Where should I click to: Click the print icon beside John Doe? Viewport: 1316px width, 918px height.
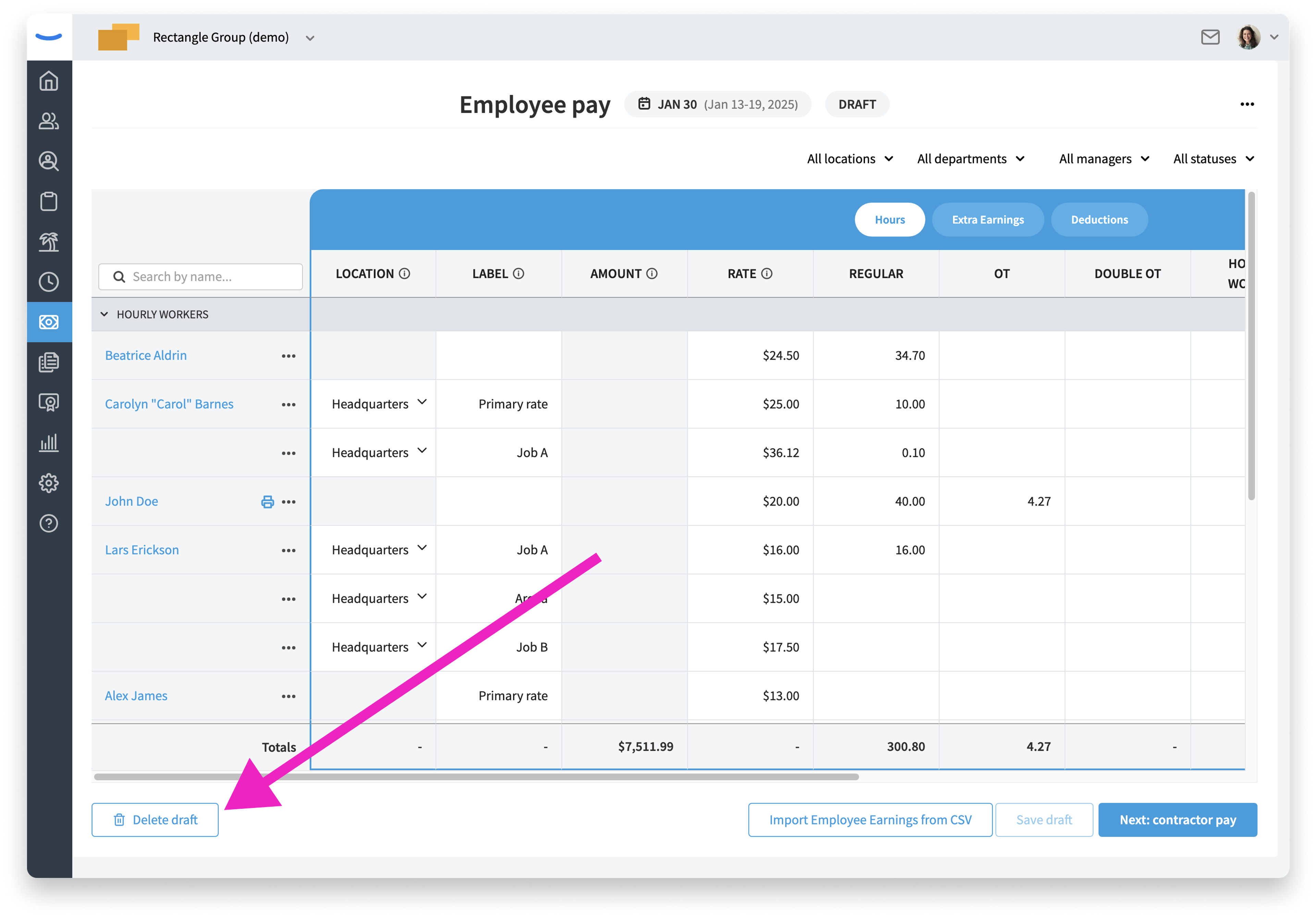coord(267,501)
